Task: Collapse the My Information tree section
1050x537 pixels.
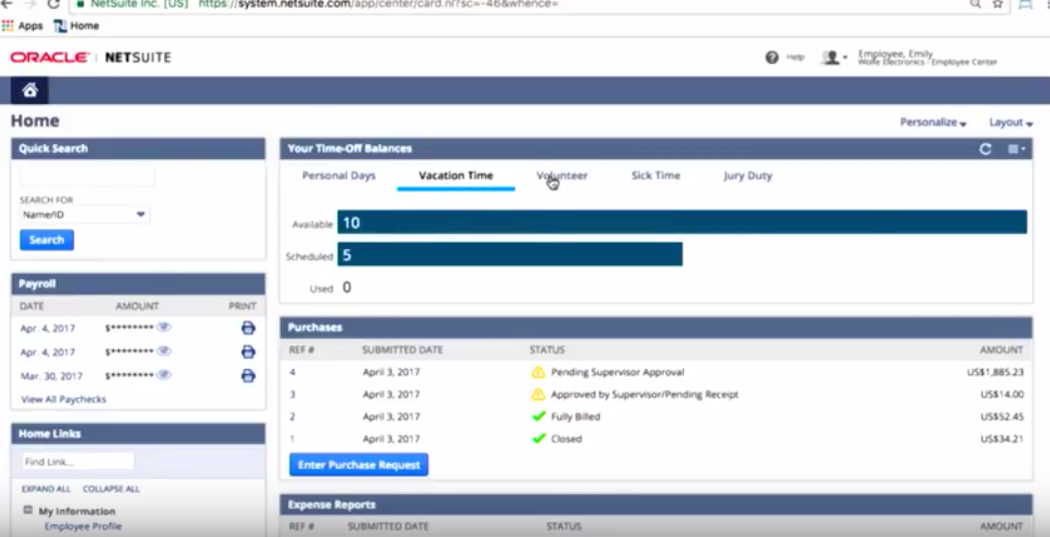Action: (x=28, y=510)
